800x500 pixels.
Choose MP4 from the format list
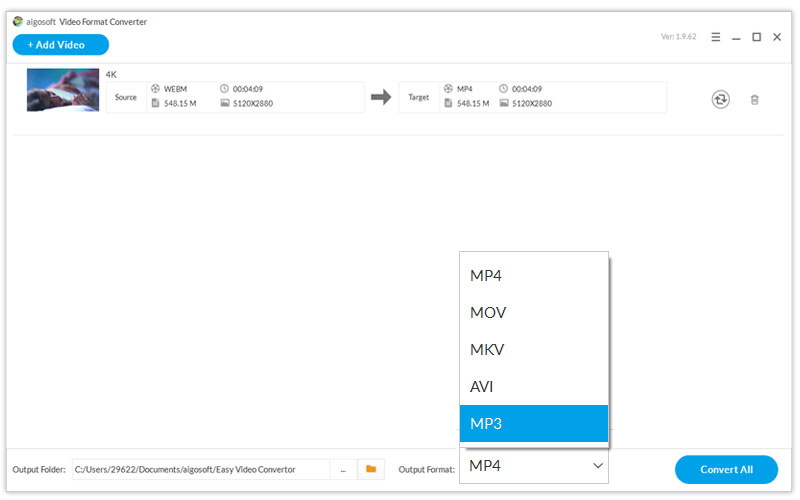(x=534, y=275)
